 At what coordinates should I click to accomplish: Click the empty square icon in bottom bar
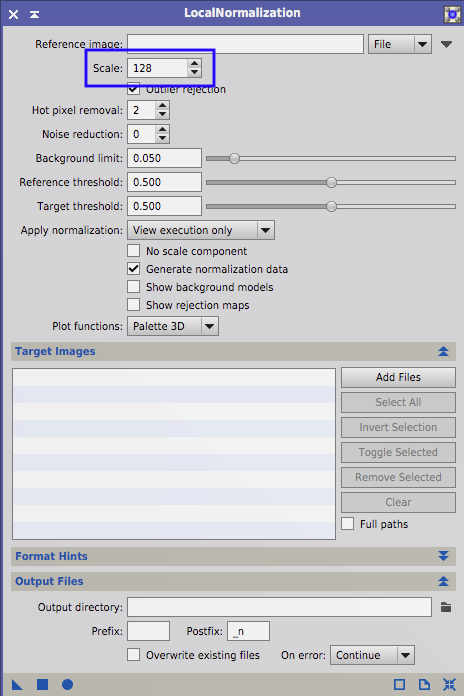[x=399, y=684]
